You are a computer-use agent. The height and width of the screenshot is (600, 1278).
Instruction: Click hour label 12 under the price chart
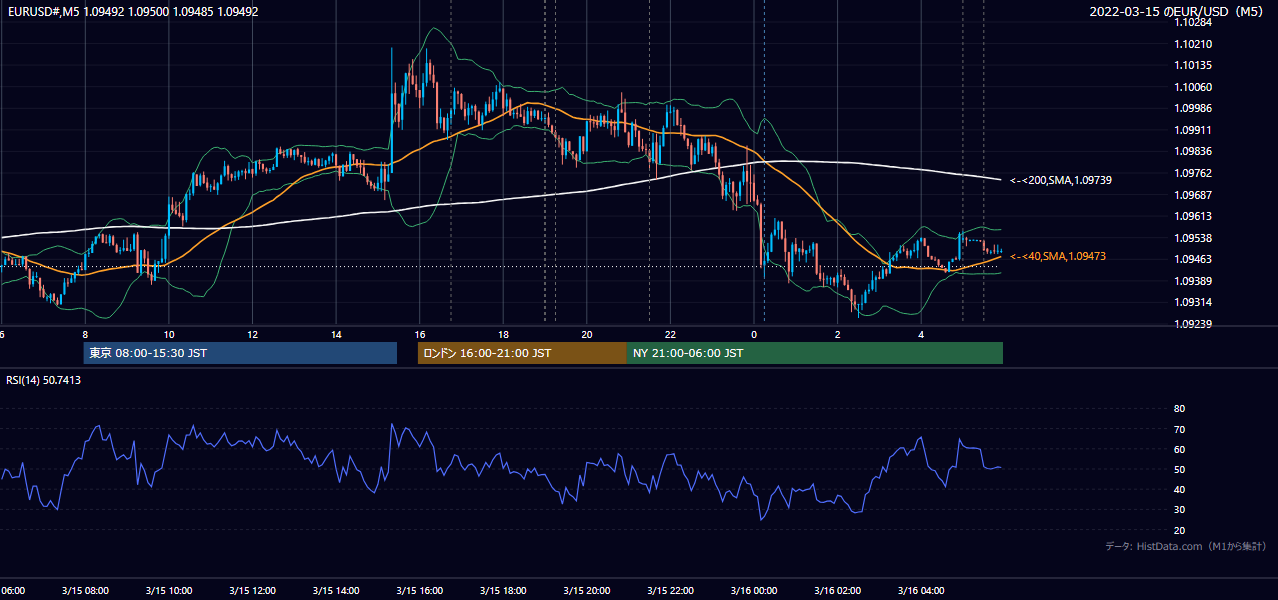click(x=253, y=334)
